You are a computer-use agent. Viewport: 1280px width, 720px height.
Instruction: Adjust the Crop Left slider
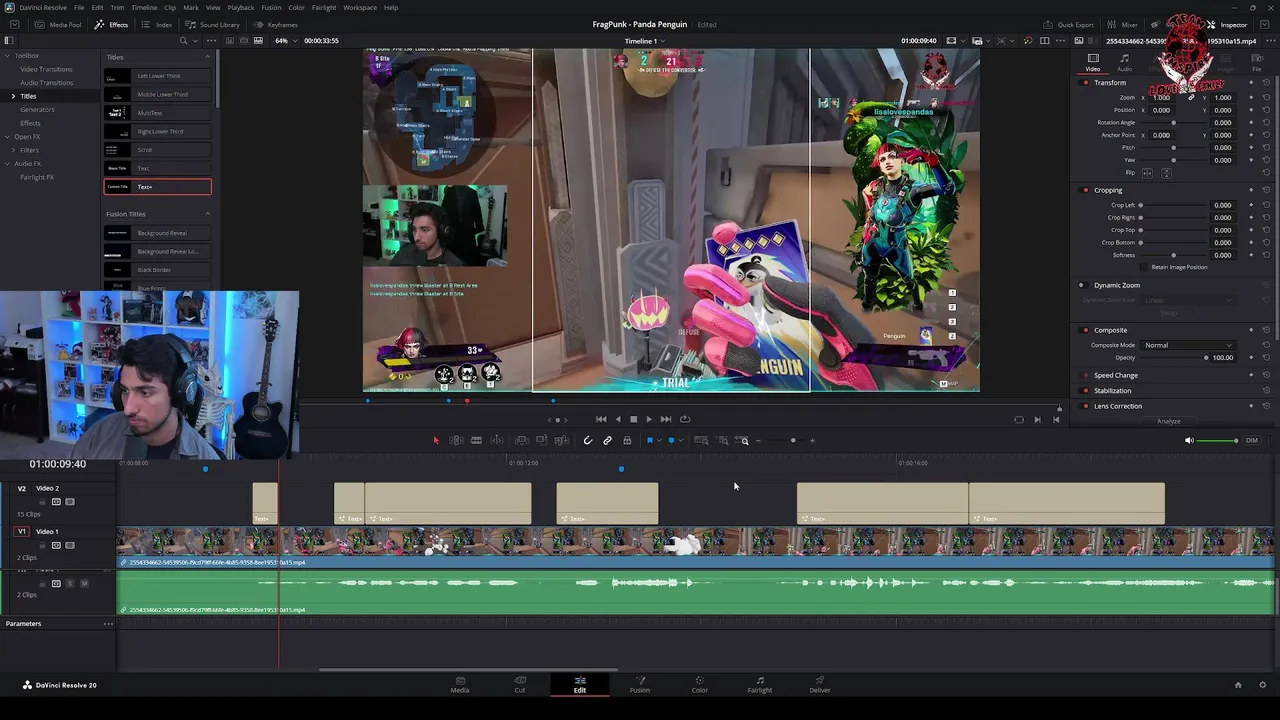click(1172, 205)
